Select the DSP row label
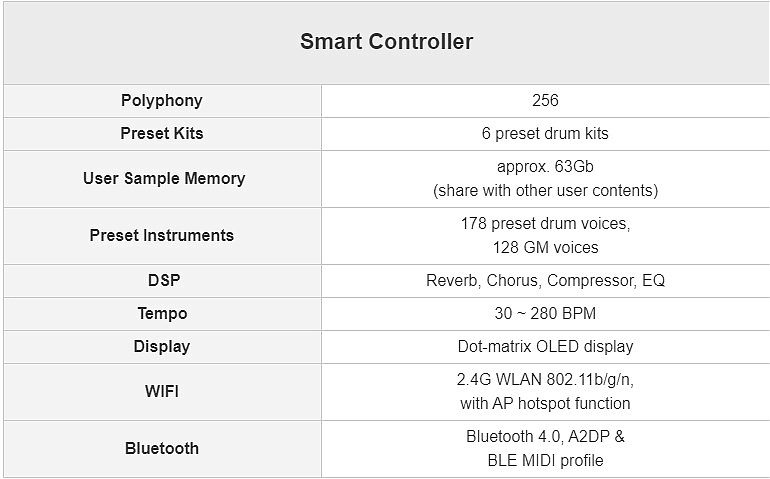 pyautogui.click(x=161, y=280)
